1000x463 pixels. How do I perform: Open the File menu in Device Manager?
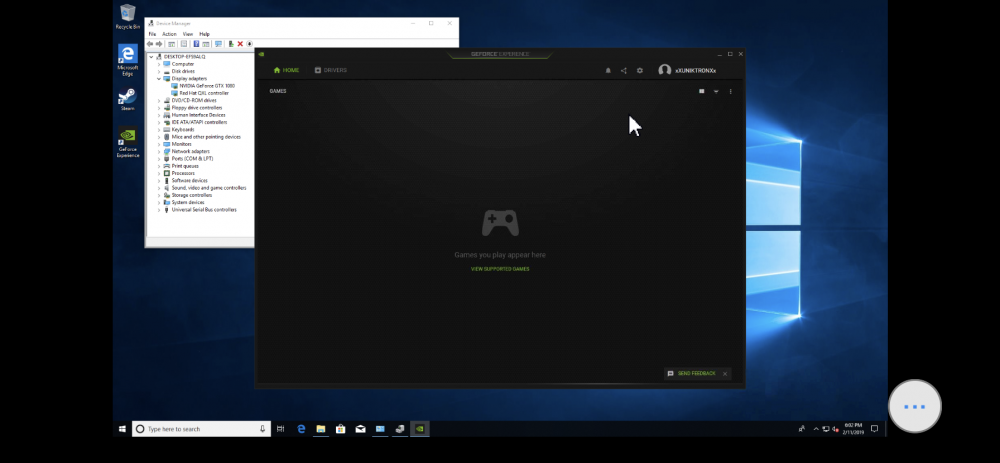tap(152, 34)
